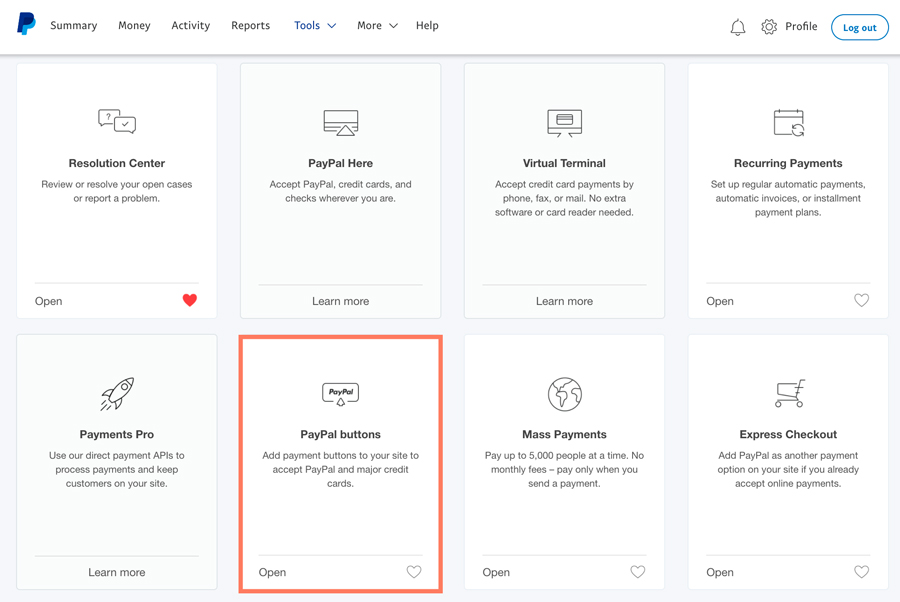Click 'Set up regular automatic payments' description
Viewport: 900px width, 602px height.
click(788, 198)
